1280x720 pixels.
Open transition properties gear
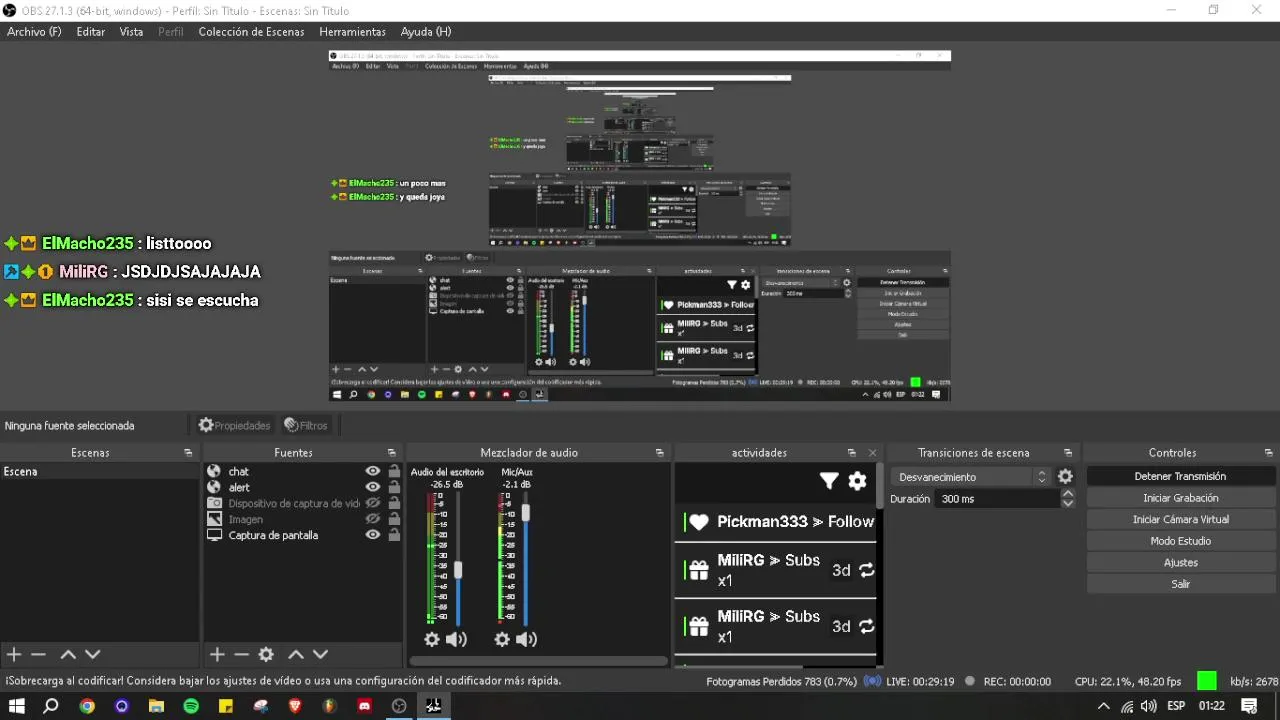(x=1065, y=477)
